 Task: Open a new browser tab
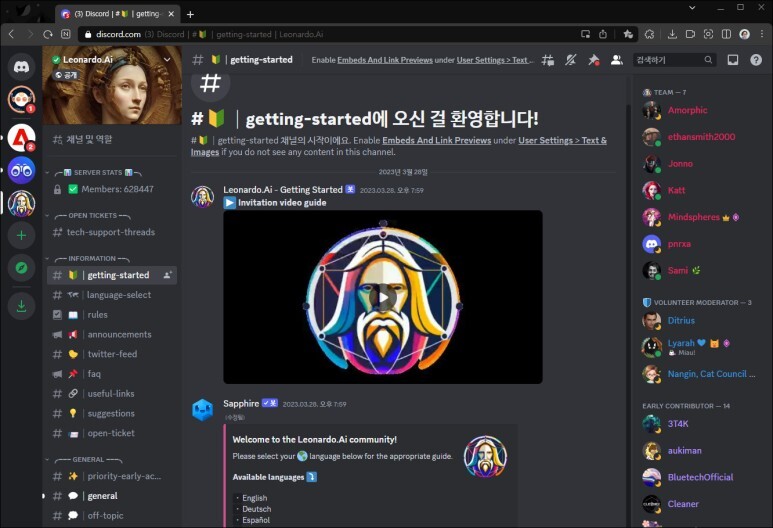tap(190, 14)
